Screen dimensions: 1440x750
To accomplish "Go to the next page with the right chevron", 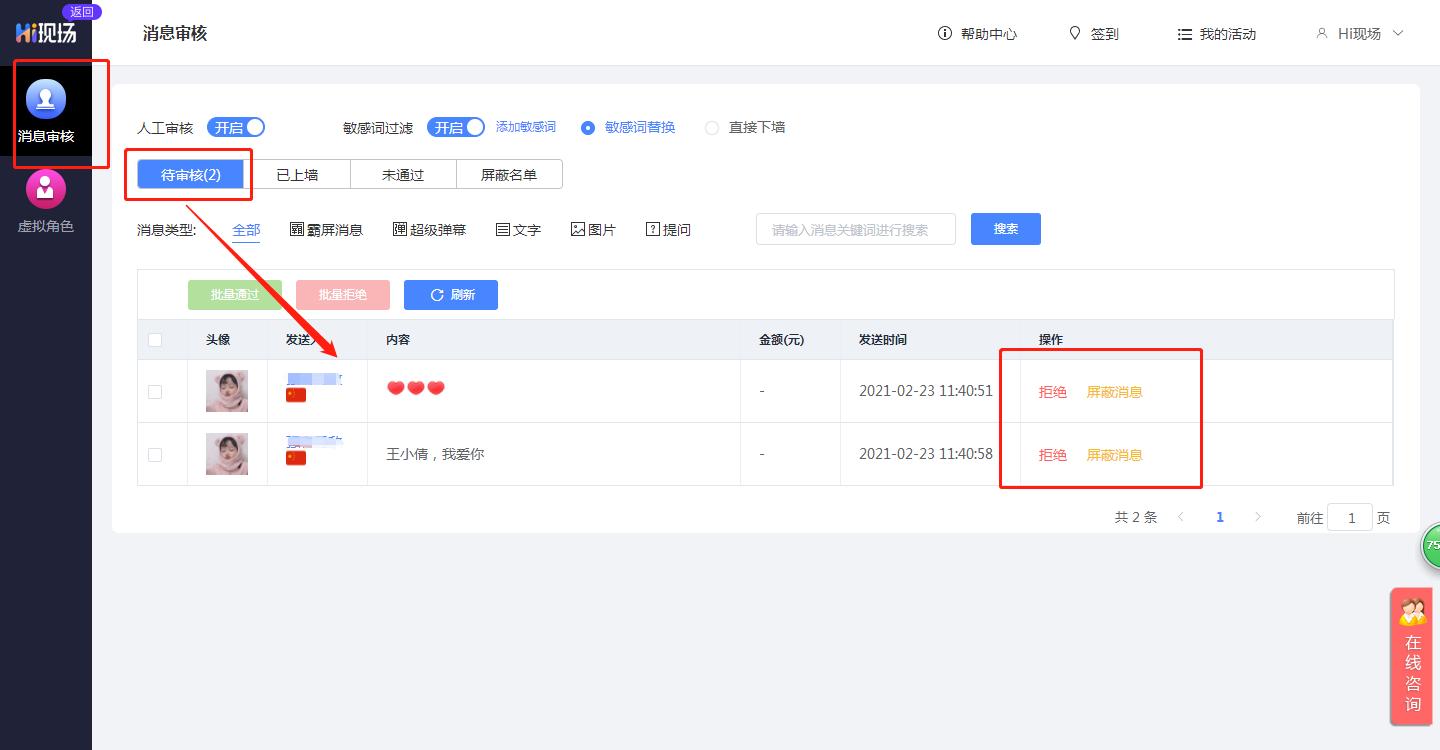I will (1258, 517).
